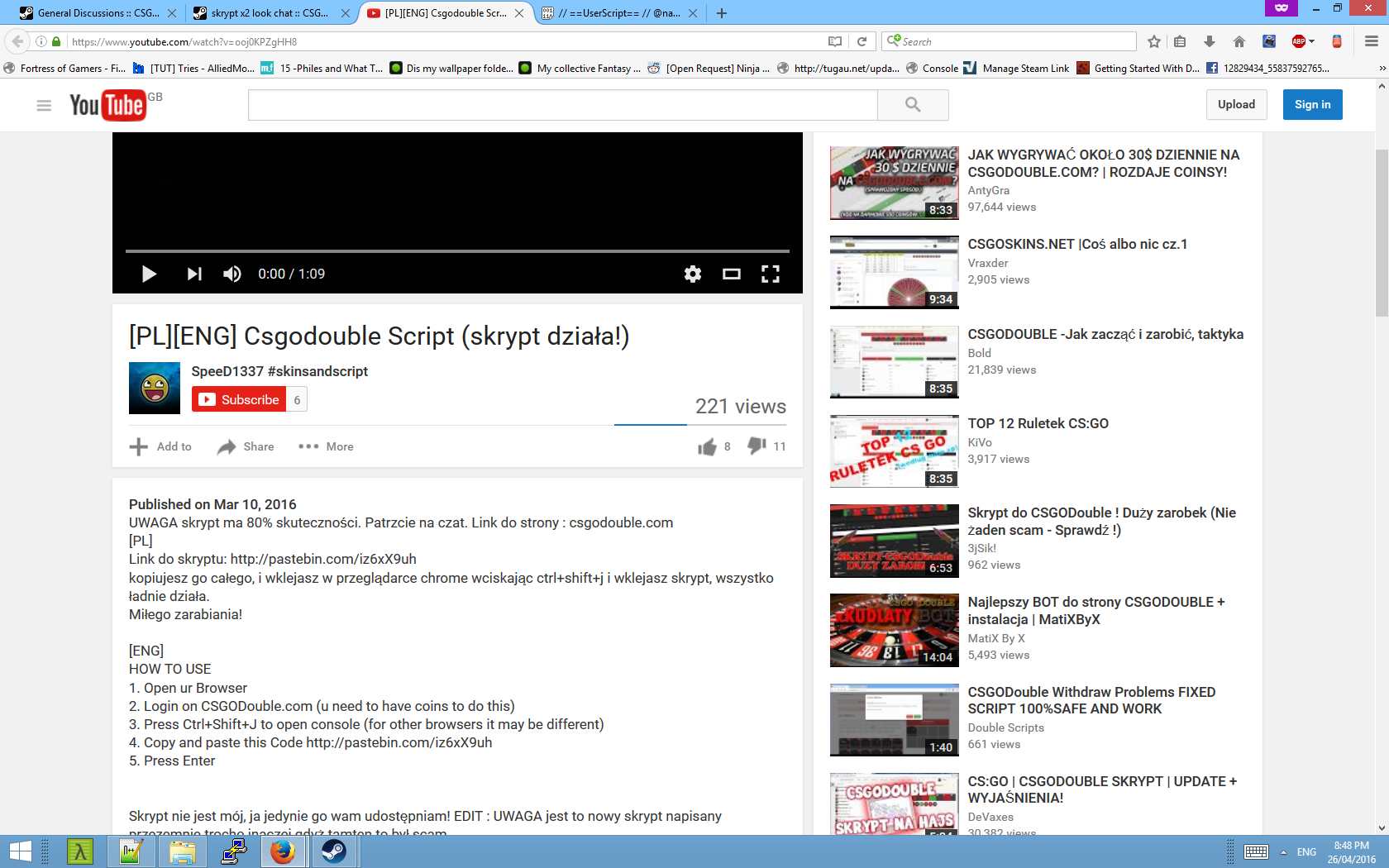Mute the video volume speaker icon
The image size is (1389, 868).
[232, 274]
